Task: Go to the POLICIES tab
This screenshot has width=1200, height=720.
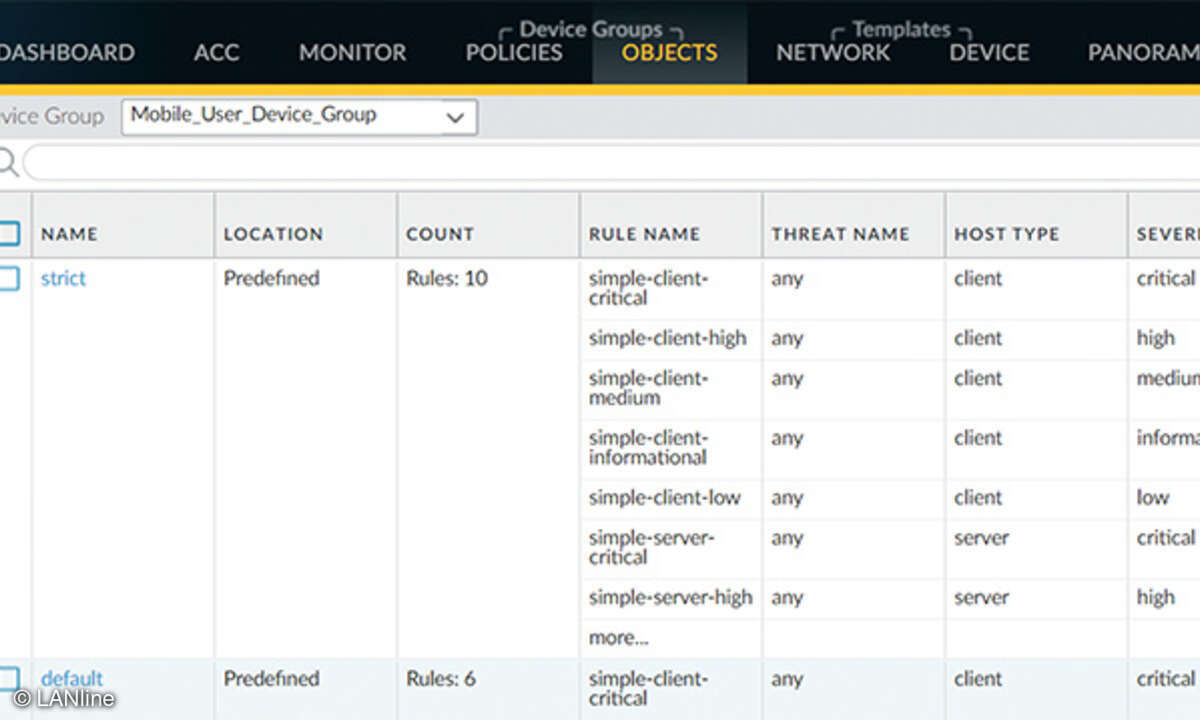Action: [x=514, y=52]
